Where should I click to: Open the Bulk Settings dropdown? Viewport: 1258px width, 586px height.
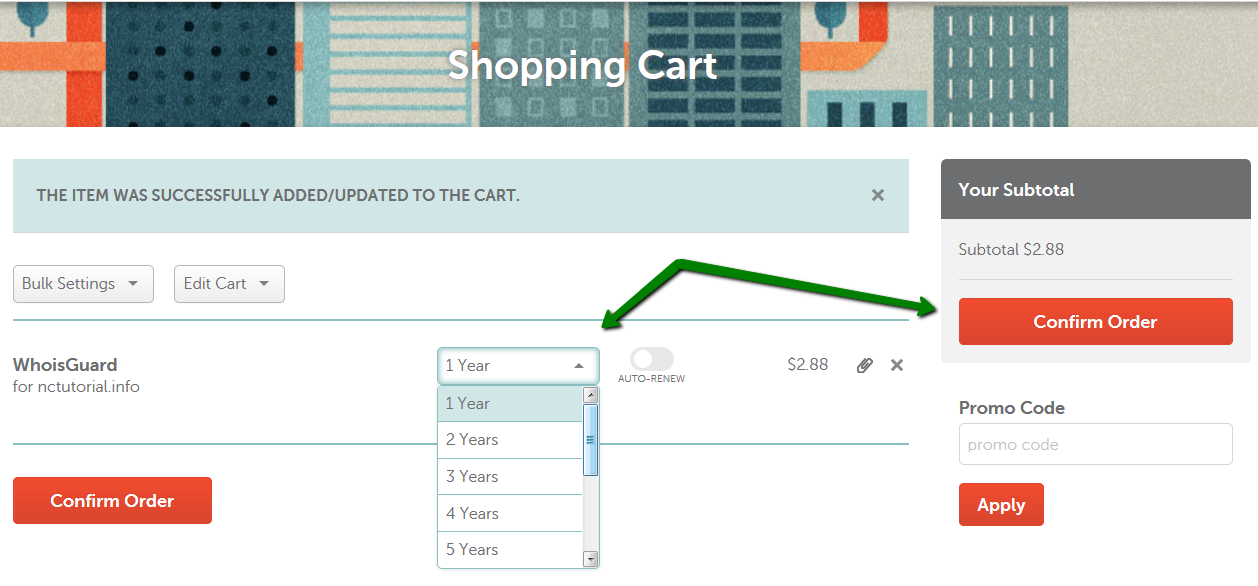point(83,284)
